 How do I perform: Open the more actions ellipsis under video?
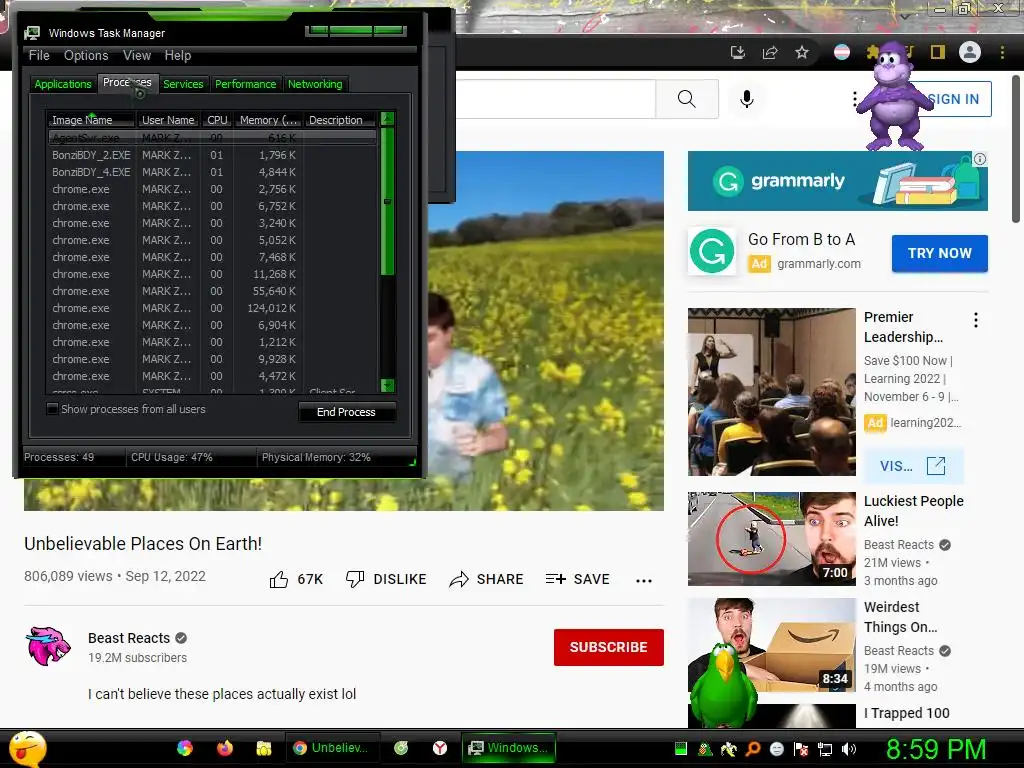click(644, 581)
